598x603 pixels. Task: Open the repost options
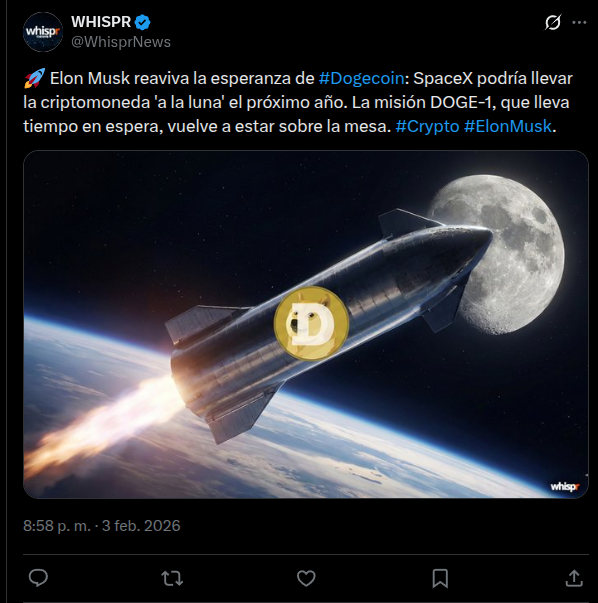click(x=172, y=578)
